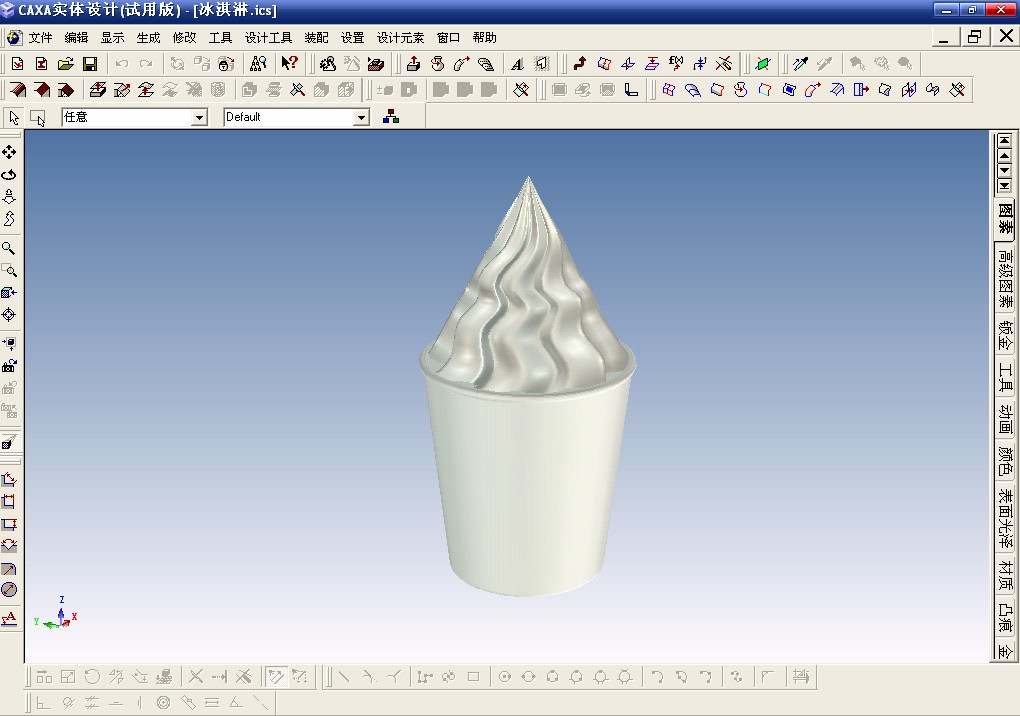This screenshot has width=1020, height=716.
Task: Click the loft feature icon
Action: (485, 64)
